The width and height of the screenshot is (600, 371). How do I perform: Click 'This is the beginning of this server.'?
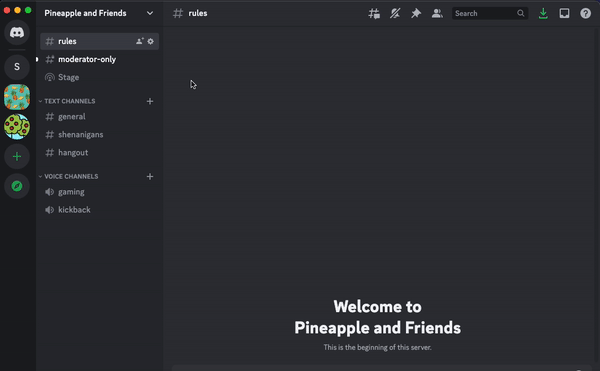coord(377,347)
